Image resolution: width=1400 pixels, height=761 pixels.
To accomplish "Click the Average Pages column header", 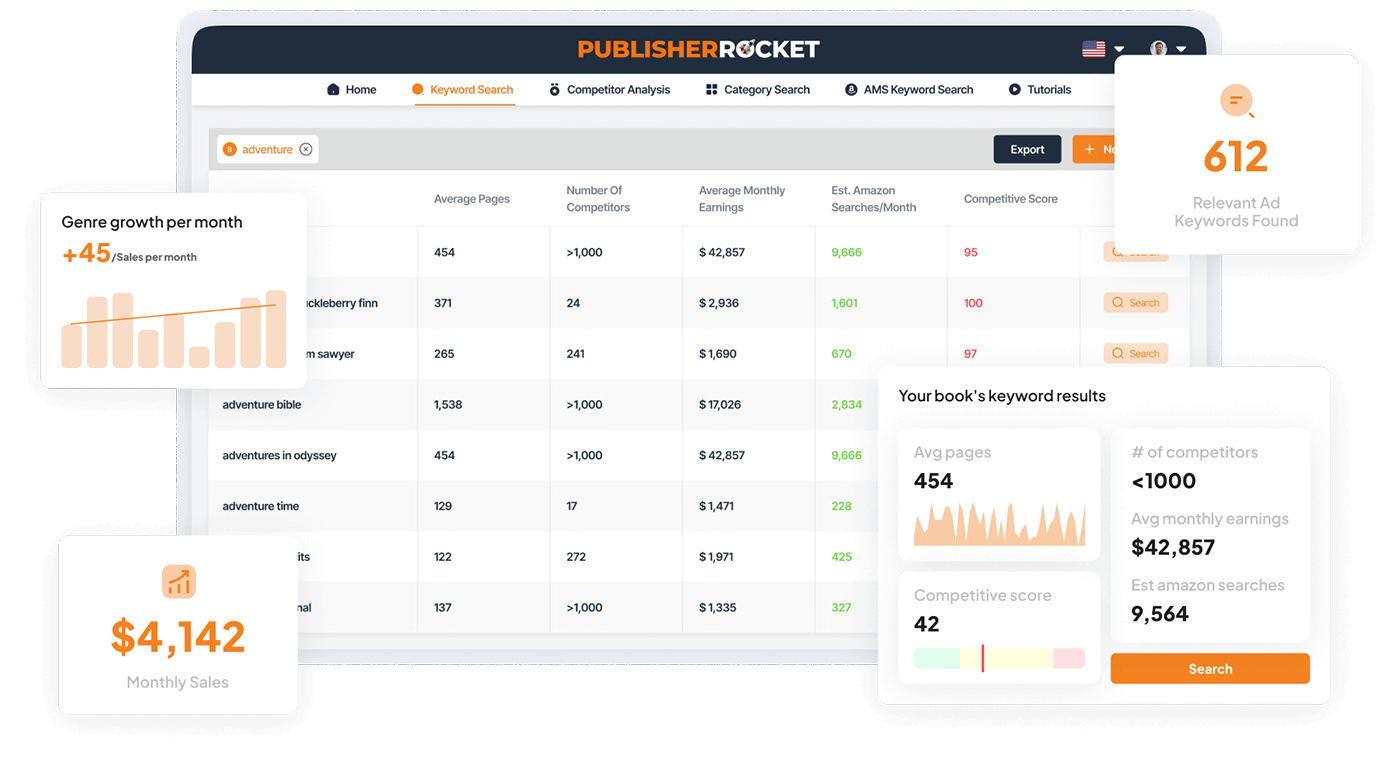I will coord(472,199).
